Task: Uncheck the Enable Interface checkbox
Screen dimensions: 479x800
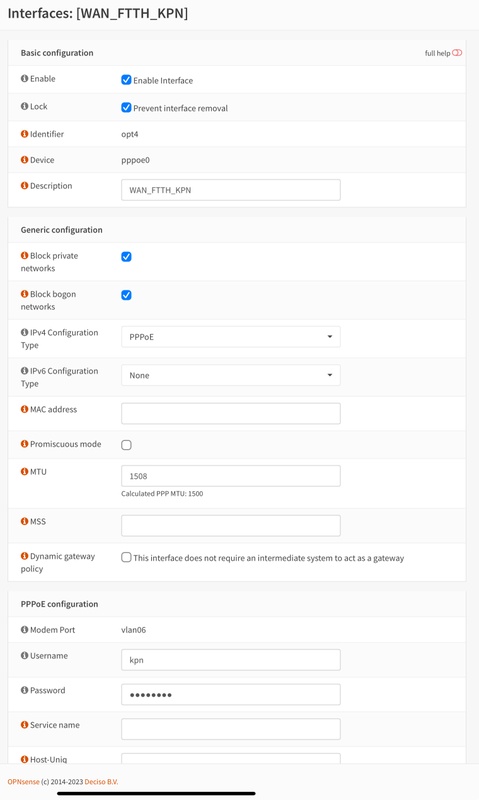Action: pyautogui.click(x=126, y=80)
